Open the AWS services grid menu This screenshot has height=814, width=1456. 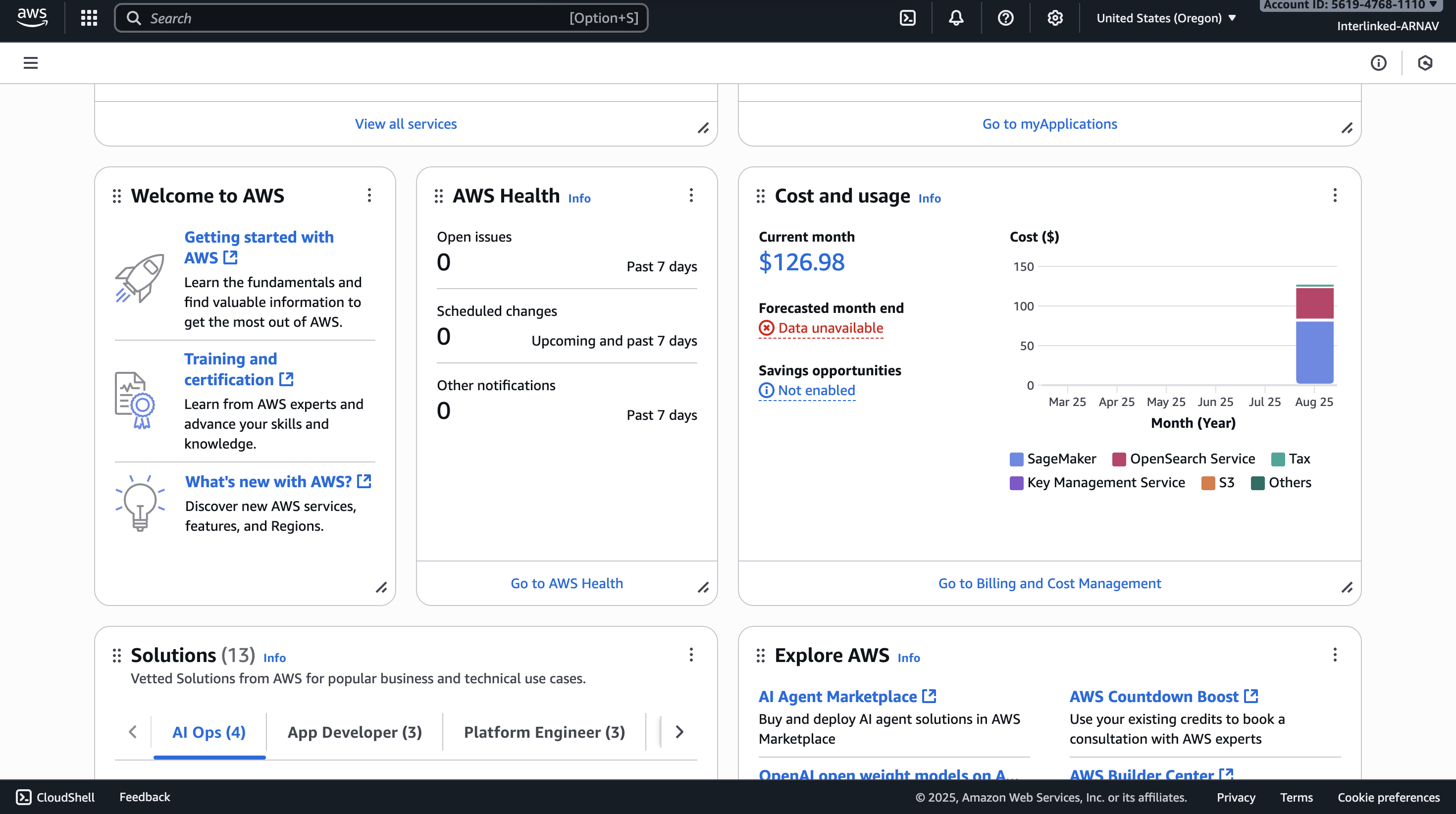(89, 18)
